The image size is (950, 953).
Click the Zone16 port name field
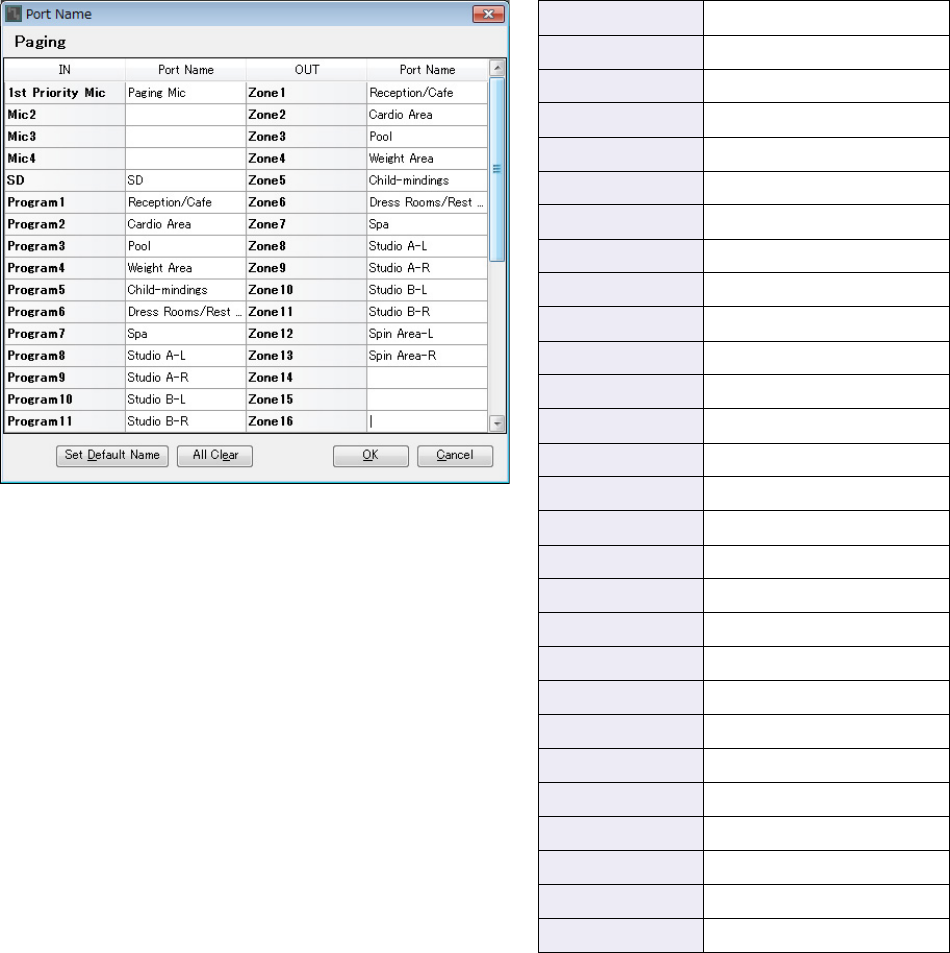pos(427,421)
